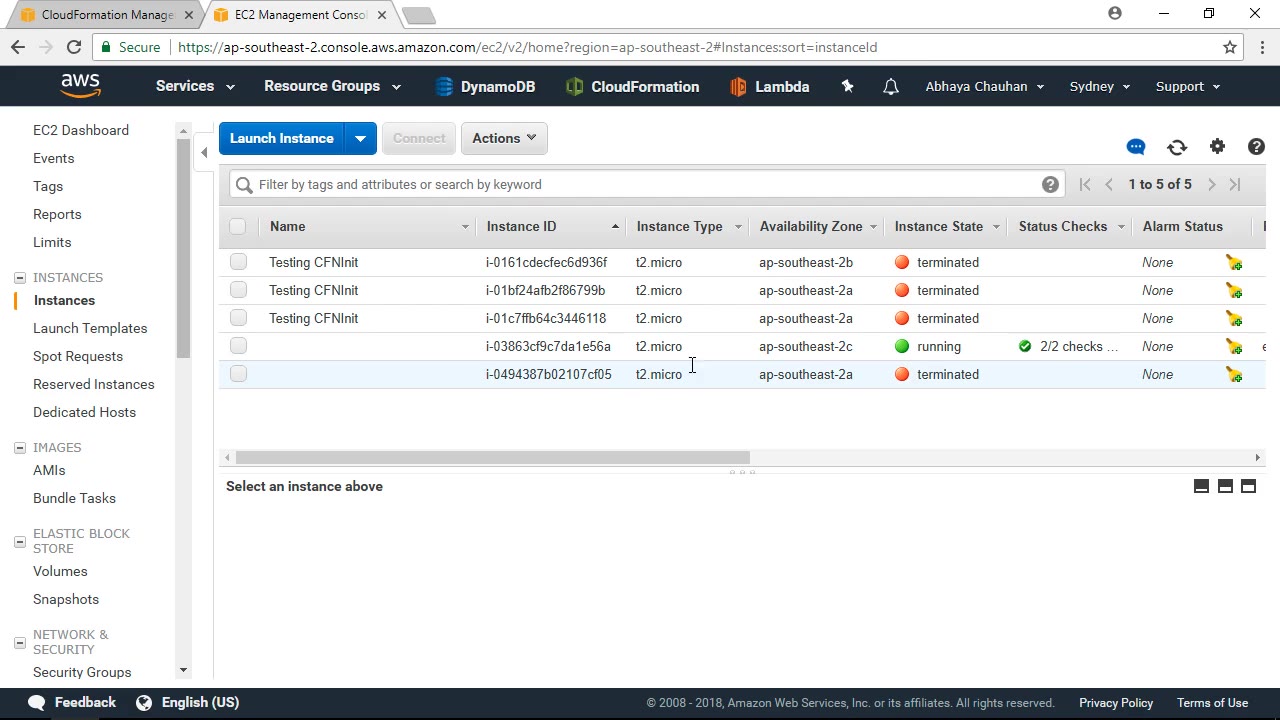Bookmark this page with the star
Viewport: 1280px width, 720px height.
[1230, 47]
